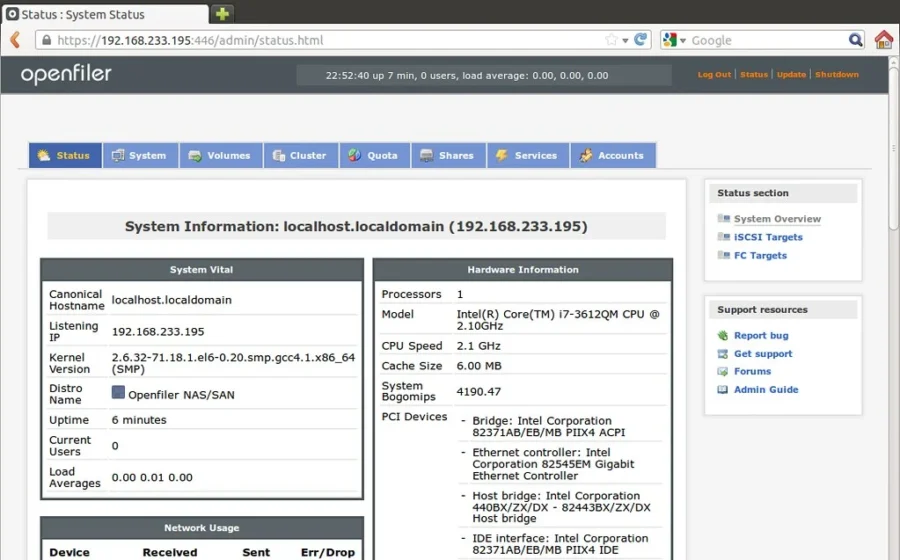Open the System Overview link

[777, 219]
